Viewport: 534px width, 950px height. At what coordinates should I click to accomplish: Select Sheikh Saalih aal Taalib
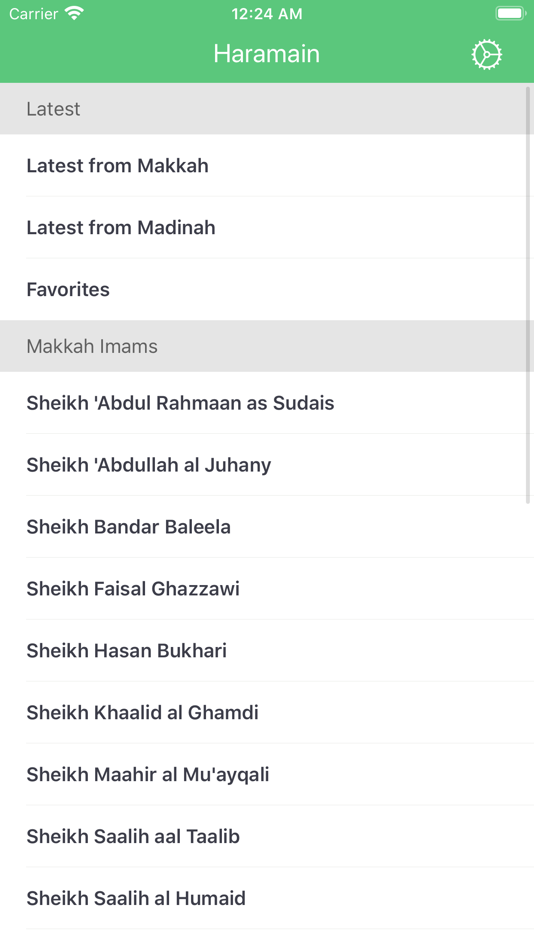click(267, 835)
